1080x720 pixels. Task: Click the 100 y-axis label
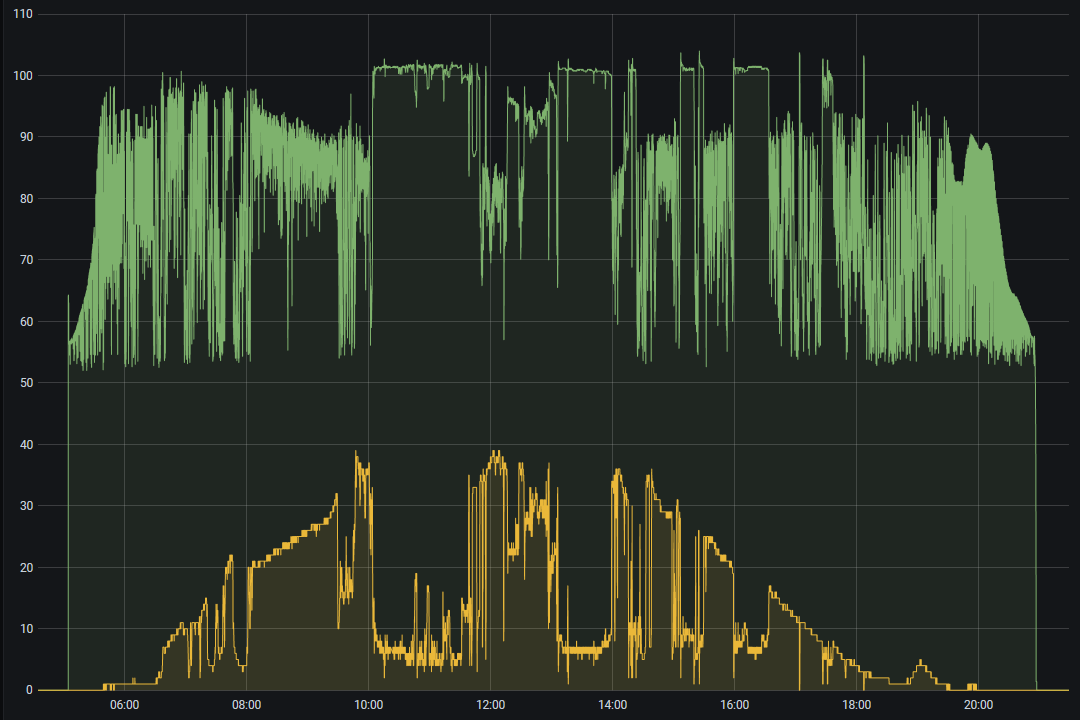[x=23, y=76]
